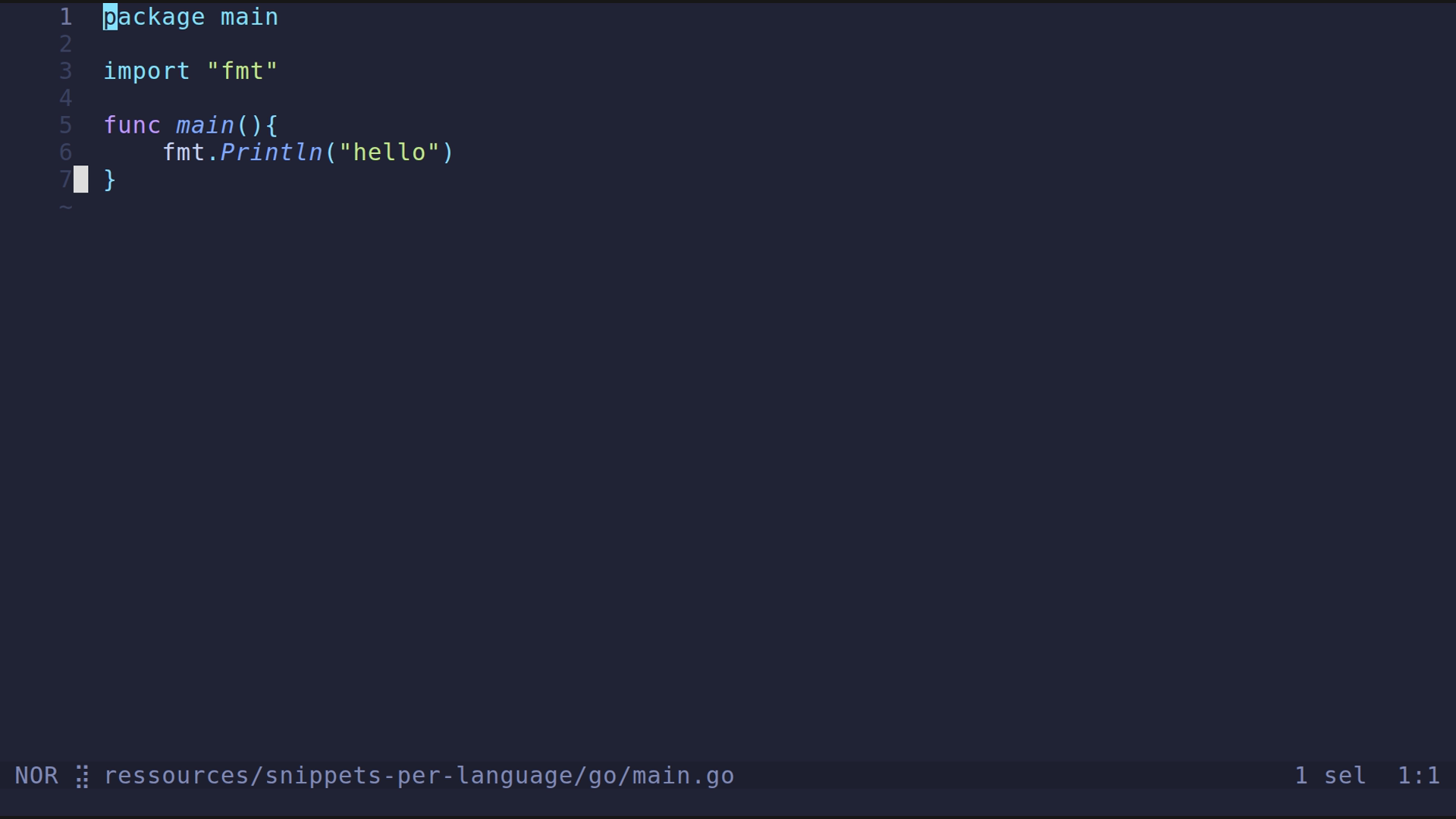Click line number 5 in the gutter
This screenshot has width=1456, height=819.
pos(66,125)
